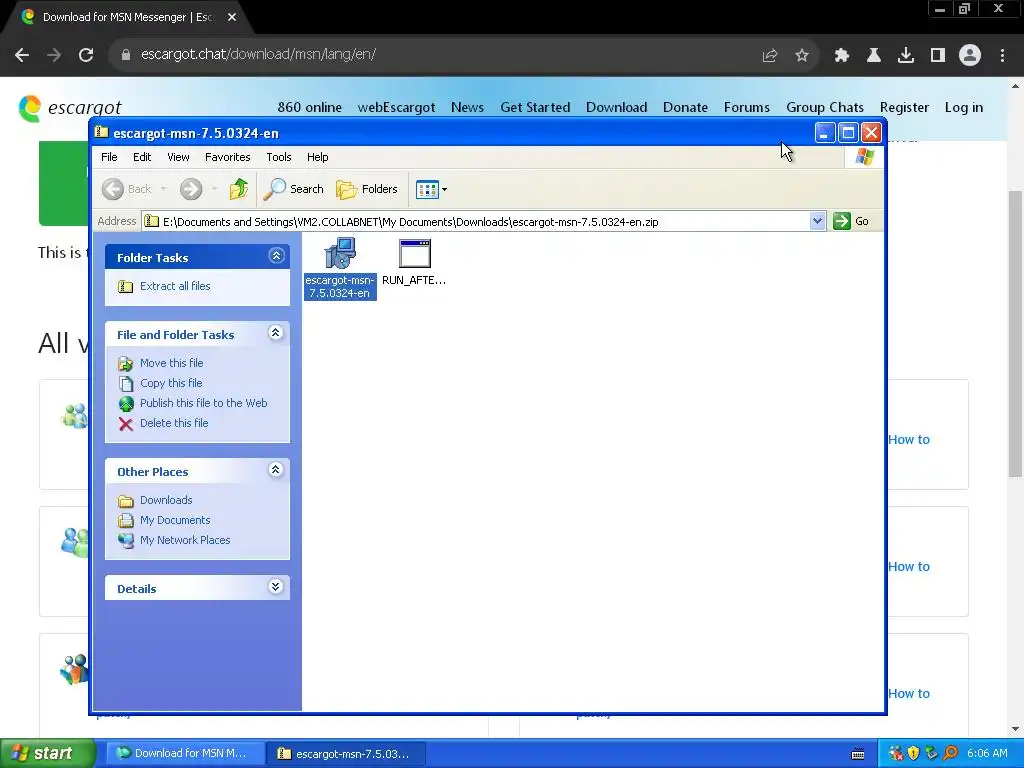This screenshot has height=768, width=1024.
Task: Reload the page in Chrome
Action: click(x=86, y=55)
